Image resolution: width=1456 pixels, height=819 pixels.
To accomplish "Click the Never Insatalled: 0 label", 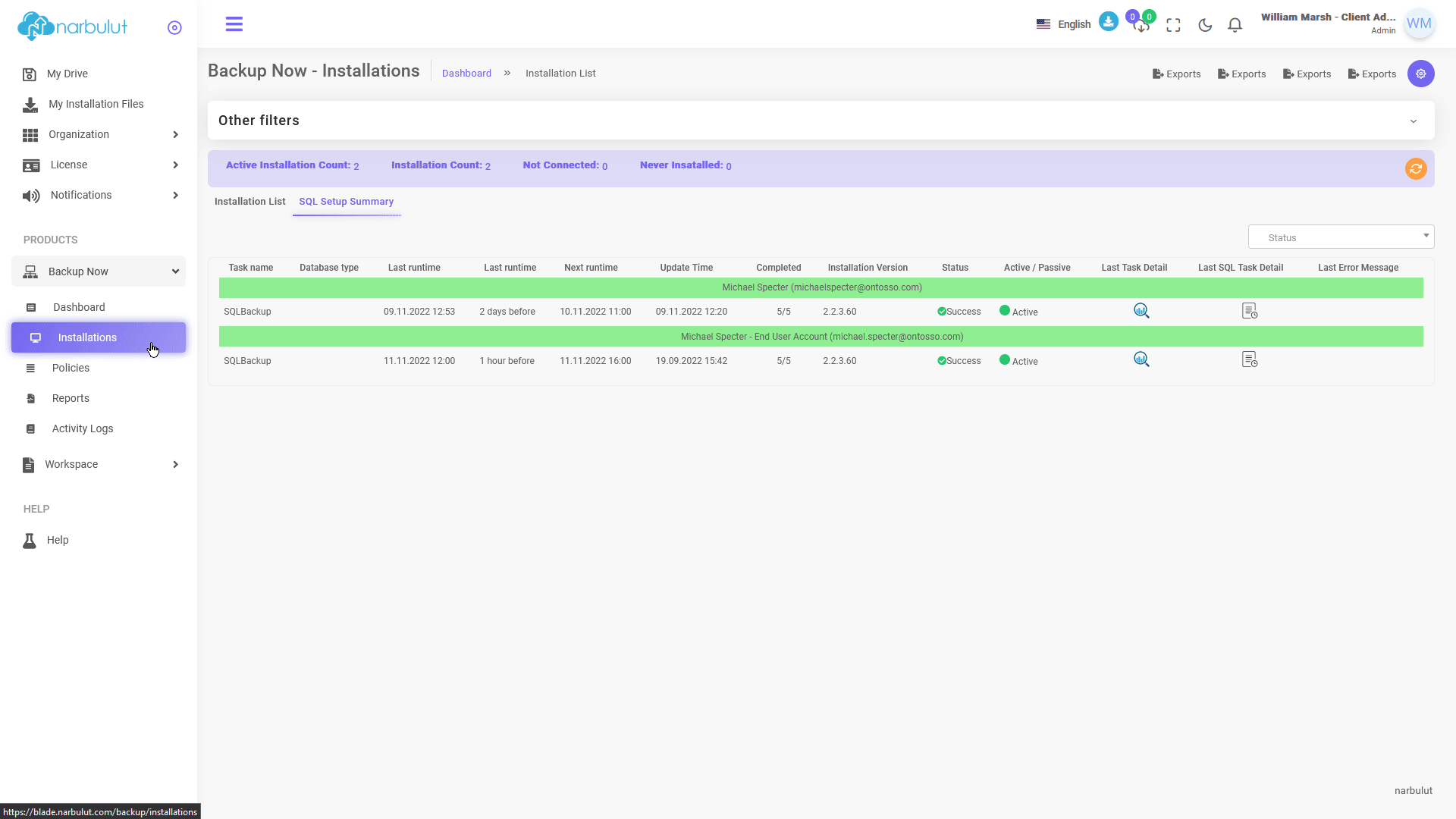I will [686, 165].
